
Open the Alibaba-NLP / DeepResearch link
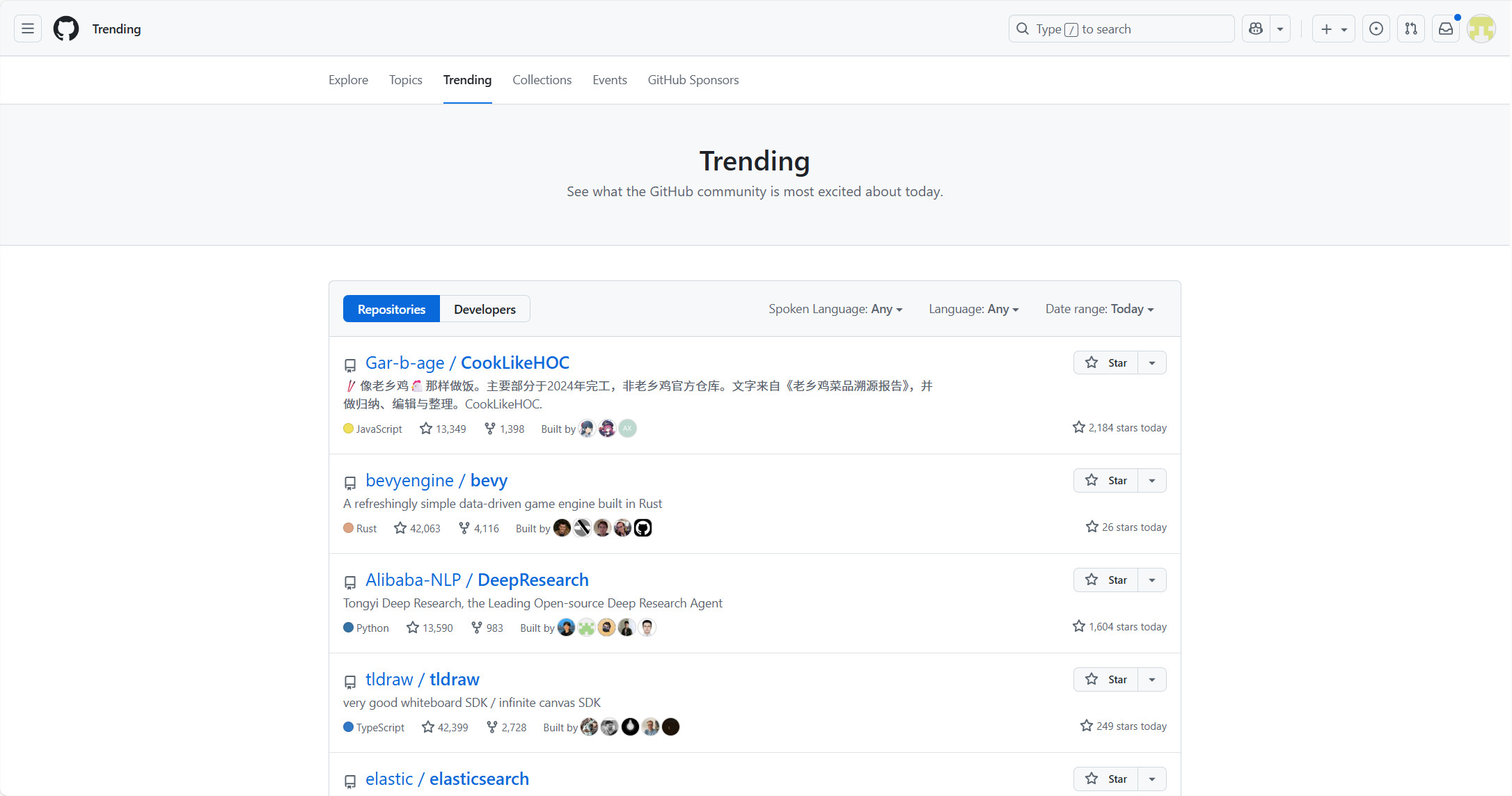tap(477, 580)
